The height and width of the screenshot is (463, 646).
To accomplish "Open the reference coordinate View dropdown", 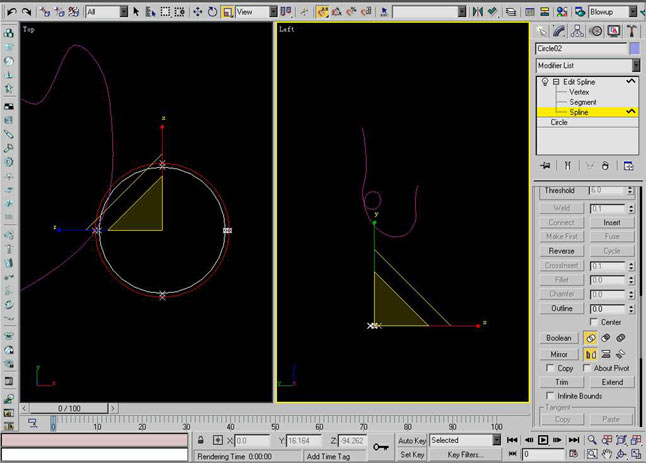I will tap(256, 12).
